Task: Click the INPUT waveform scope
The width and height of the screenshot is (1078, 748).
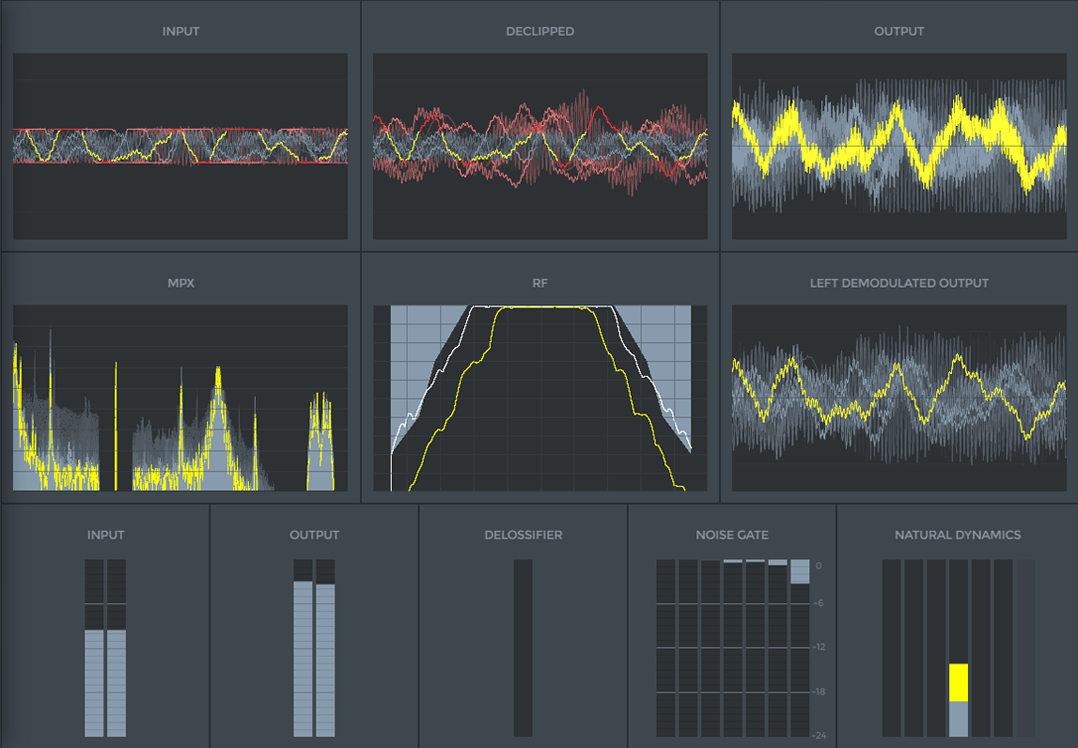Action: [180, 146]
